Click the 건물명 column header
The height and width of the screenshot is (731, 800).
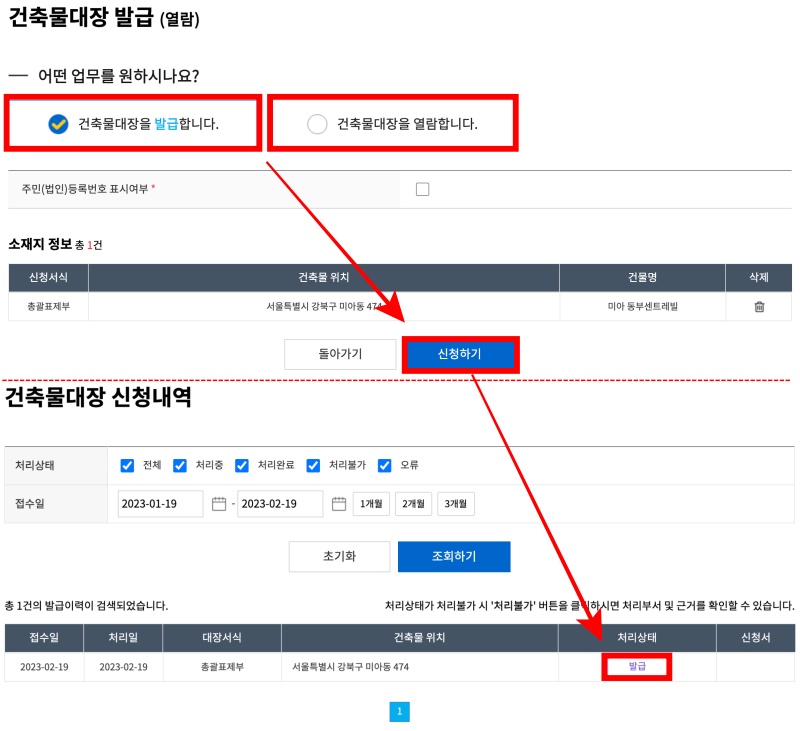(642, 278)
